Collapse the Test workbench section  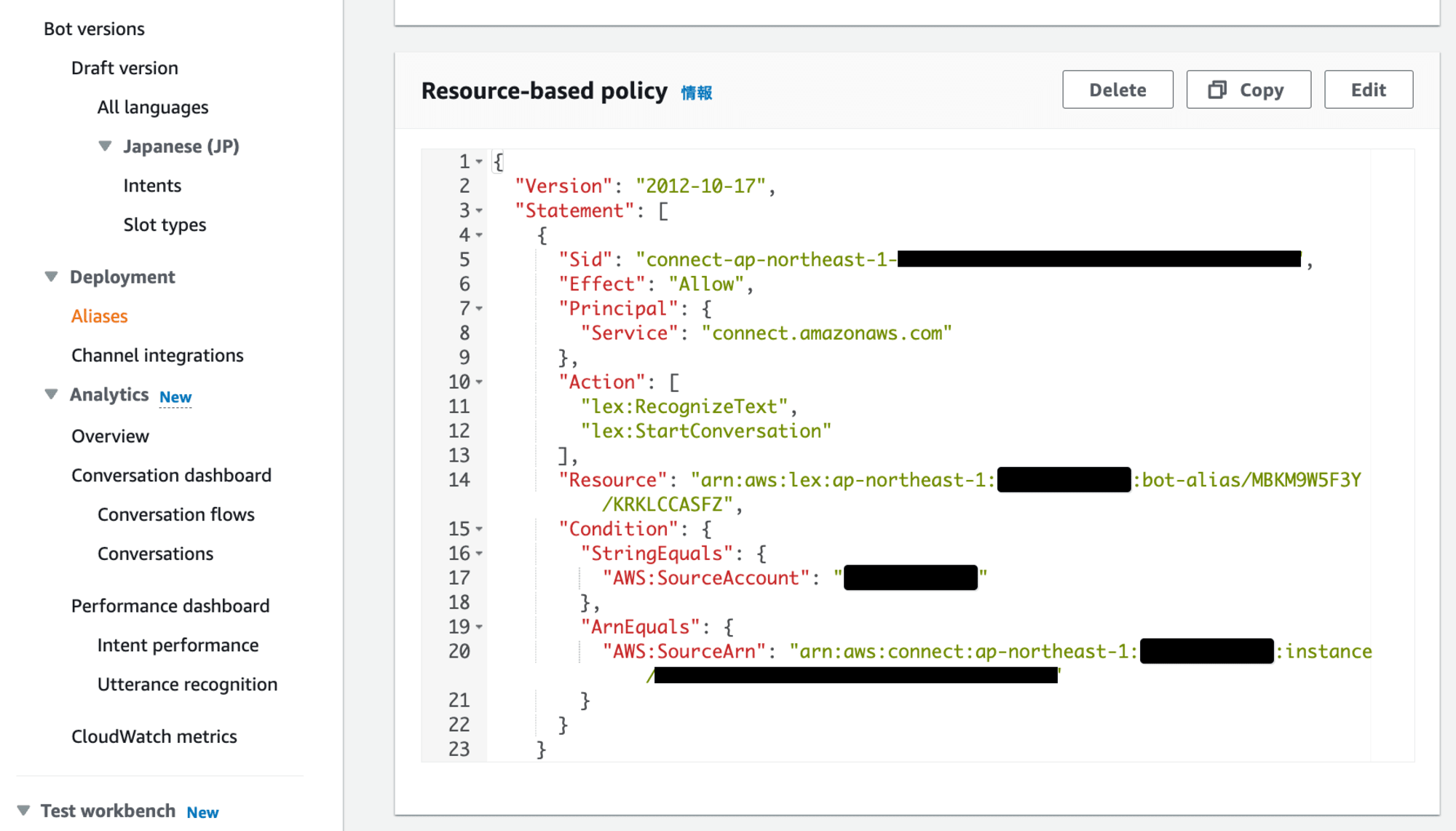(23, 811)
